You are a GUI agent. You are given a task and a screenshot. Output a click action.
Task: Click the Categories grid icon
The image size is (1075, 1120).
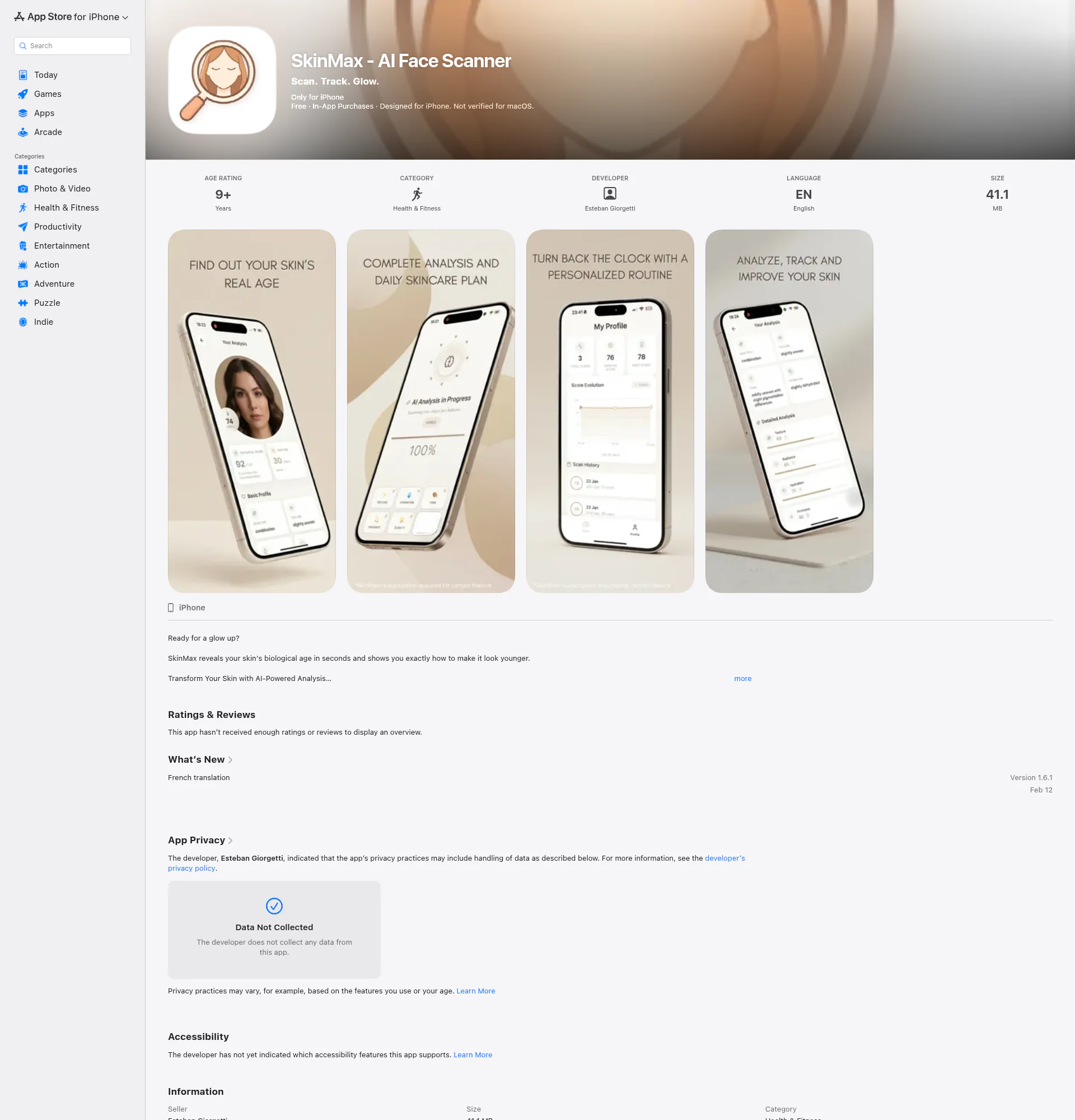click(x=23, y=170)
